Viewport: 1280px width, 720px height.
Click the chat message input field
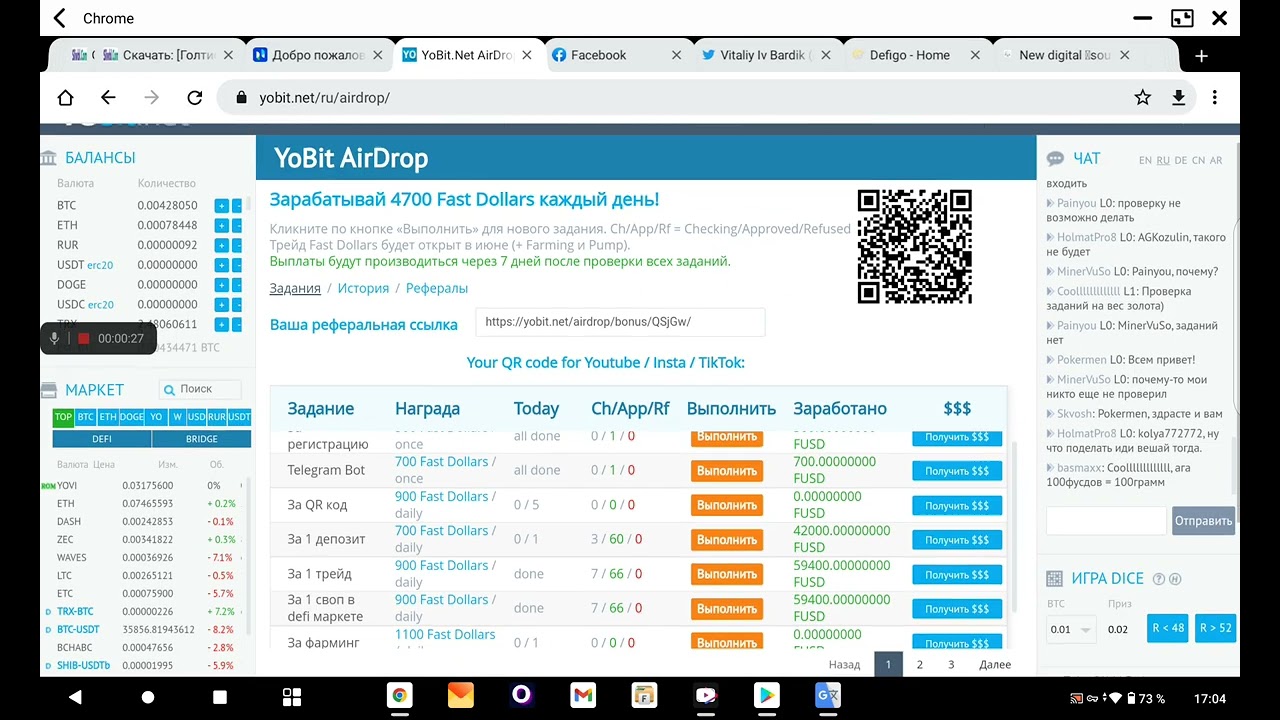point(1106,521)
